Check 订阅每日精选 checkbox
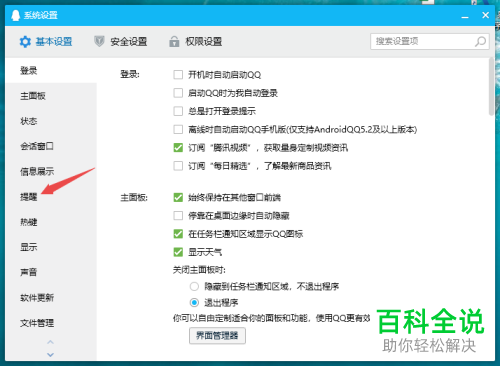The height and width of the screenshot is (366, 500). 178,166
